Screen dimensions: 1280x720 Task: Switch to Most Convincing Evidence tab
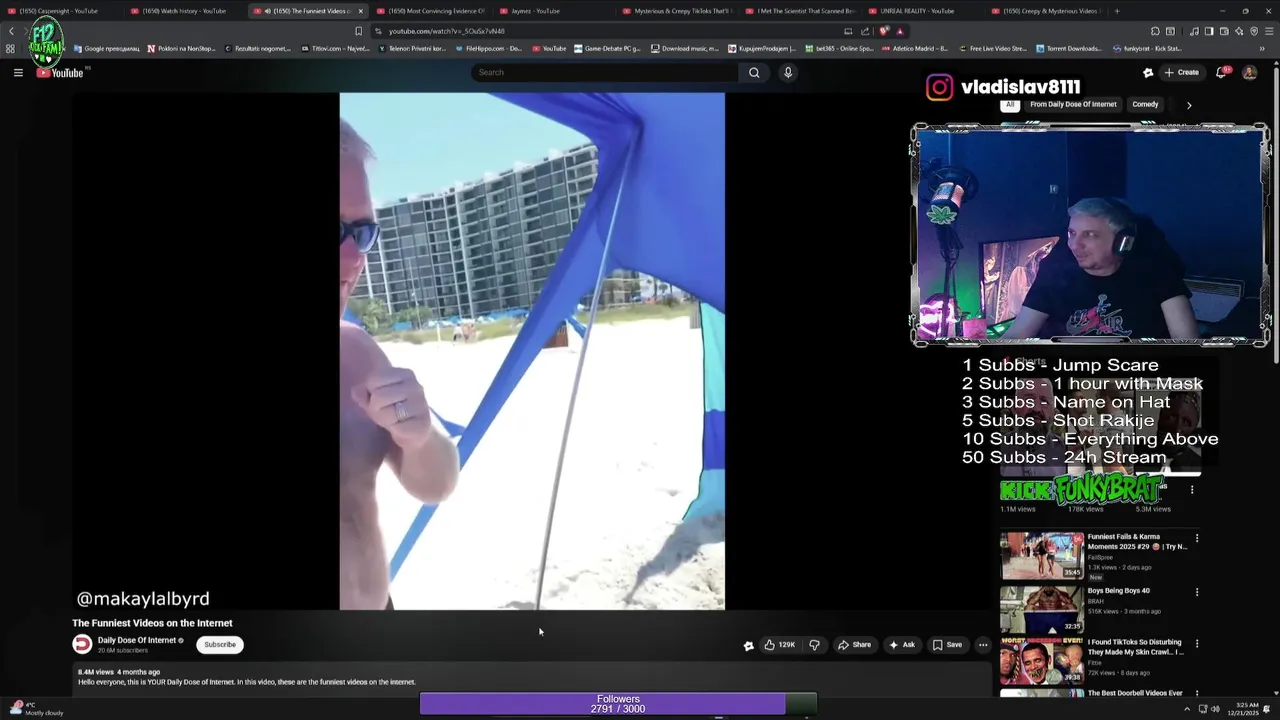click(x=430, y=11)
